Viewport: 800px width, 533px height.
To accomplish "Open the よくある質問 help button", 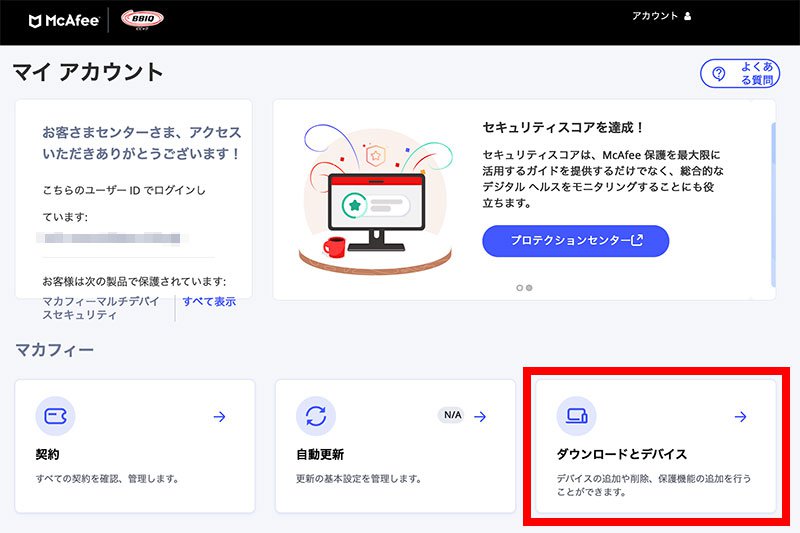I will click(x=740, y=73).
